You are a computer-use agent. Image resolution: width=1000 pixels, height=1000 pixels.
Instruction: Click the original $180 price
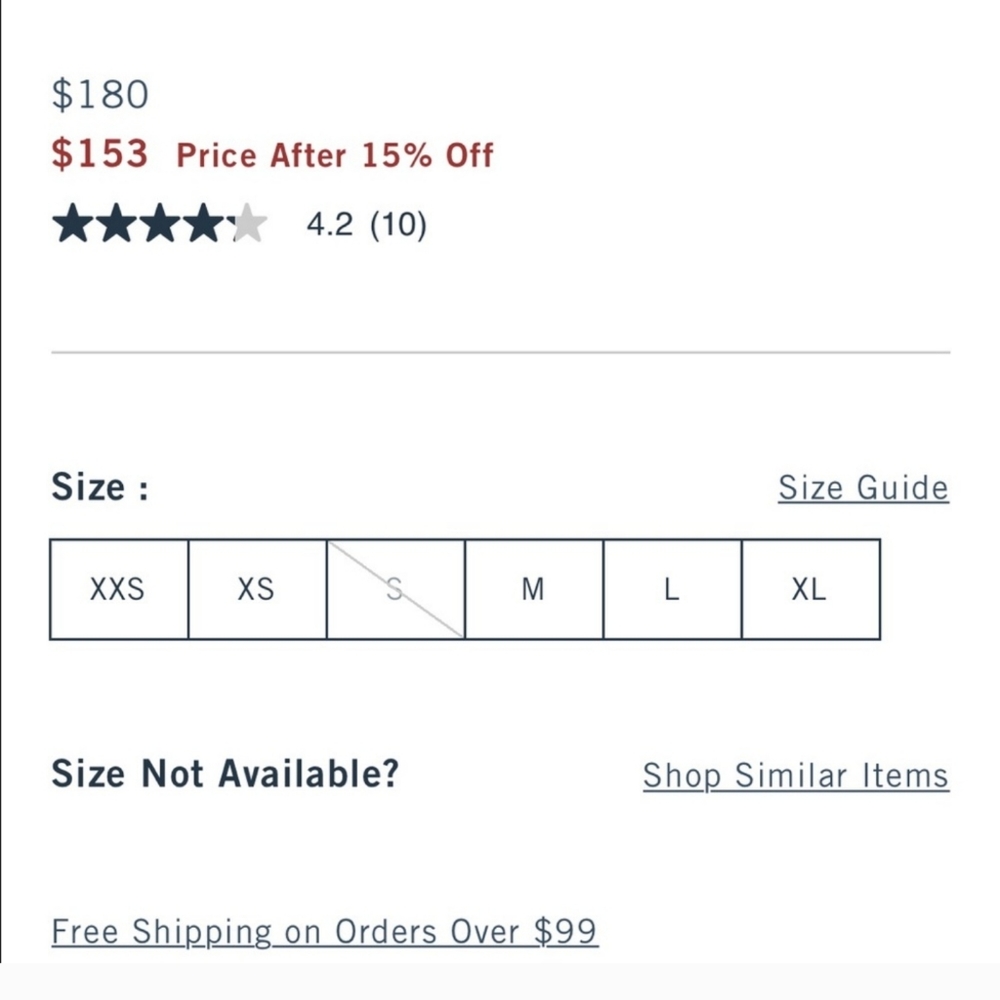(100, 95)
